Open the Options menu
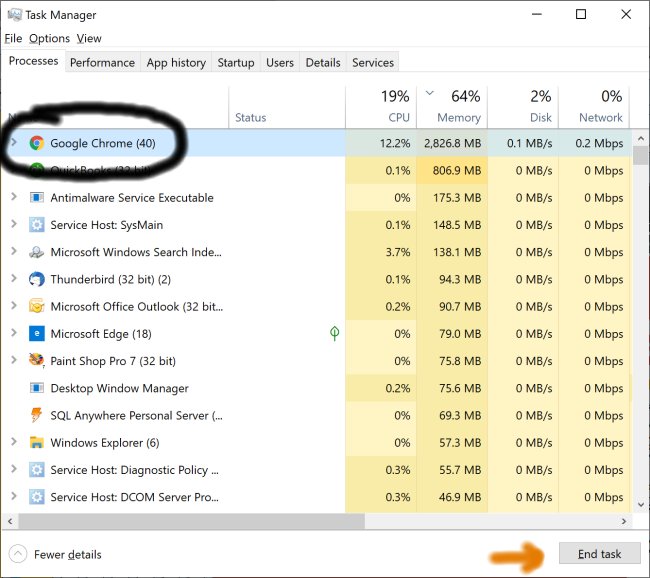 (49, 39)
